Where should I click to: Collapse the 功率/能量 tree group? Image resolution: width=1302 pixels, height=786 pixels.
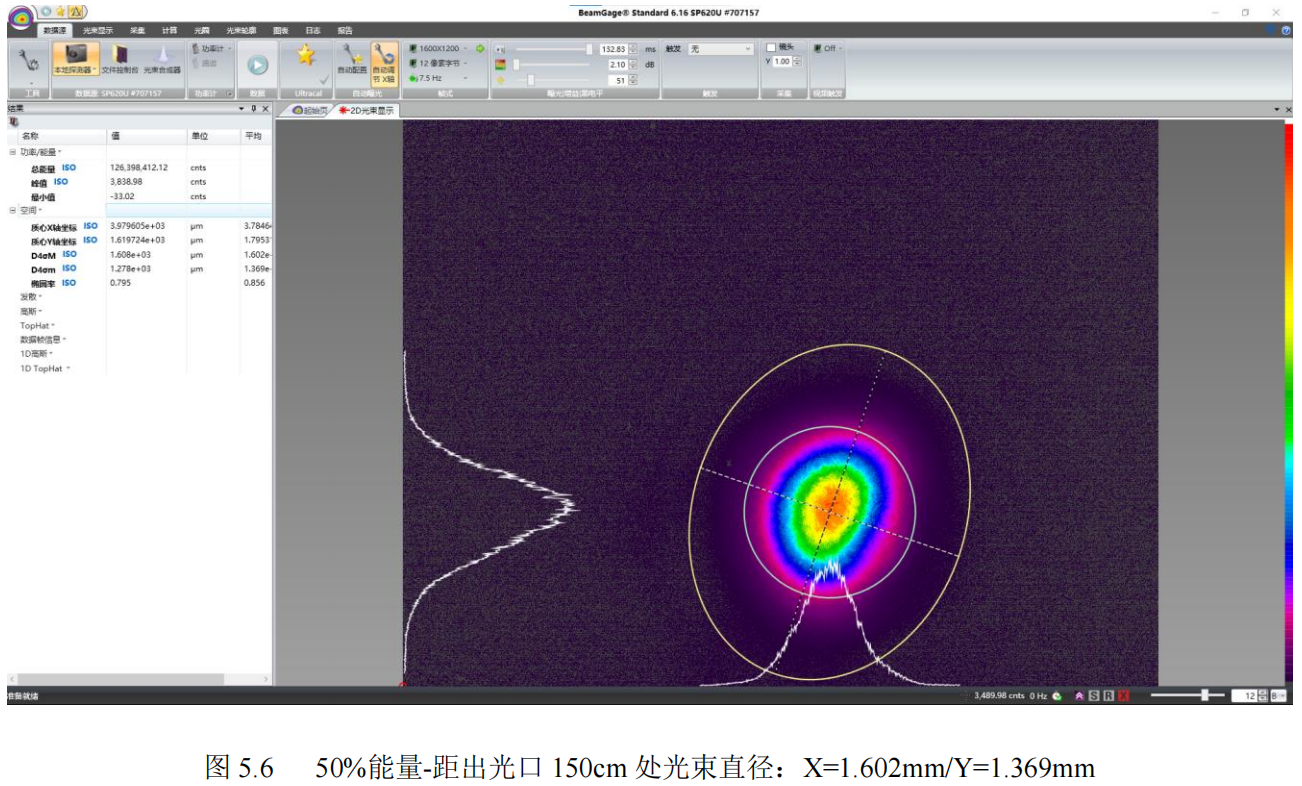[13, 152]
